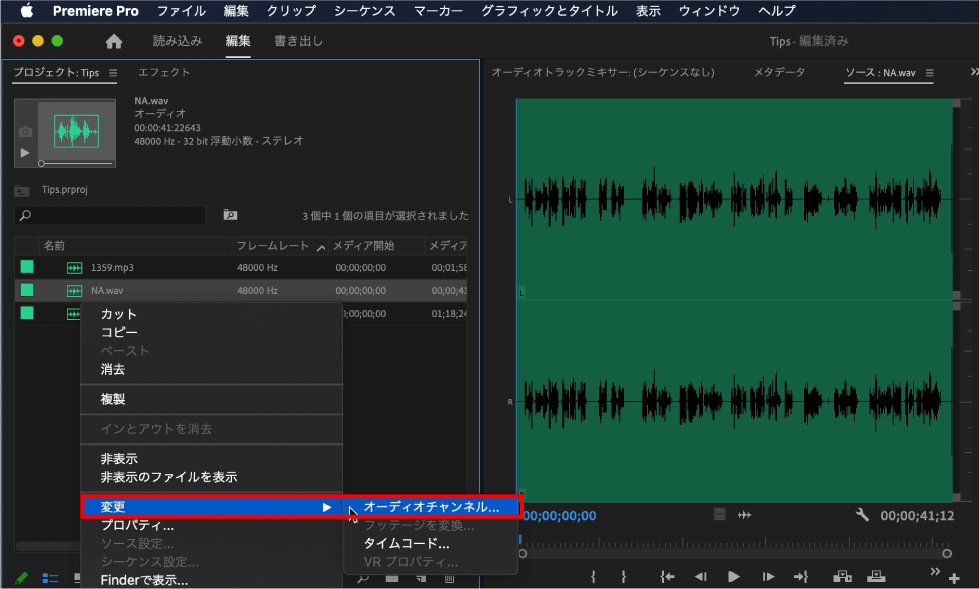Open the オーディオトラックミキサー tab
This screenshot has height=589, width=979.
coord(603,72)
